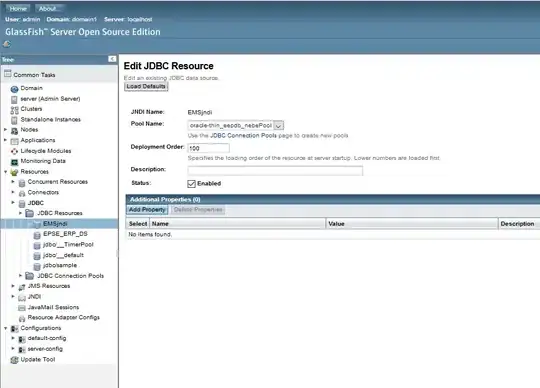Click the Lifecycle Modules icon

14,151
